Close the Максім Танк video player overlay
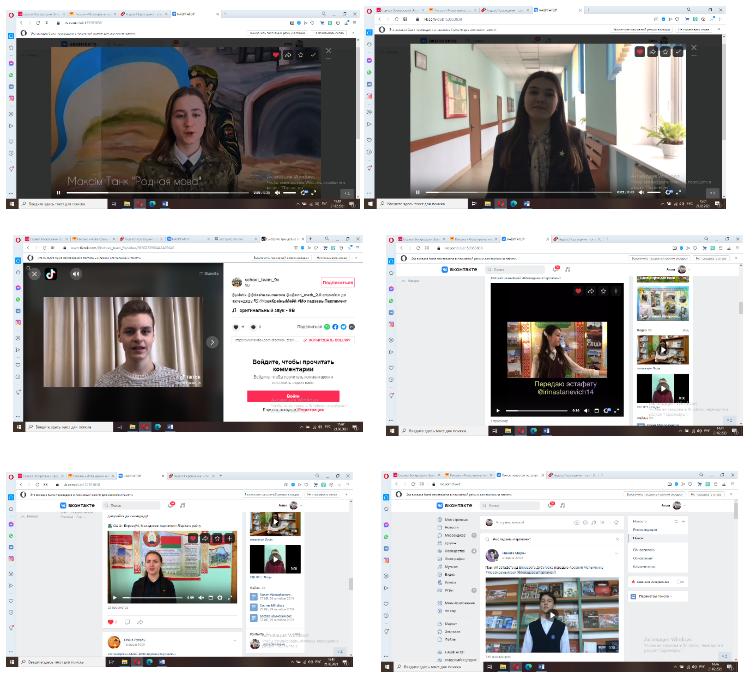The image size is (753, 680). tap(328, 50)
